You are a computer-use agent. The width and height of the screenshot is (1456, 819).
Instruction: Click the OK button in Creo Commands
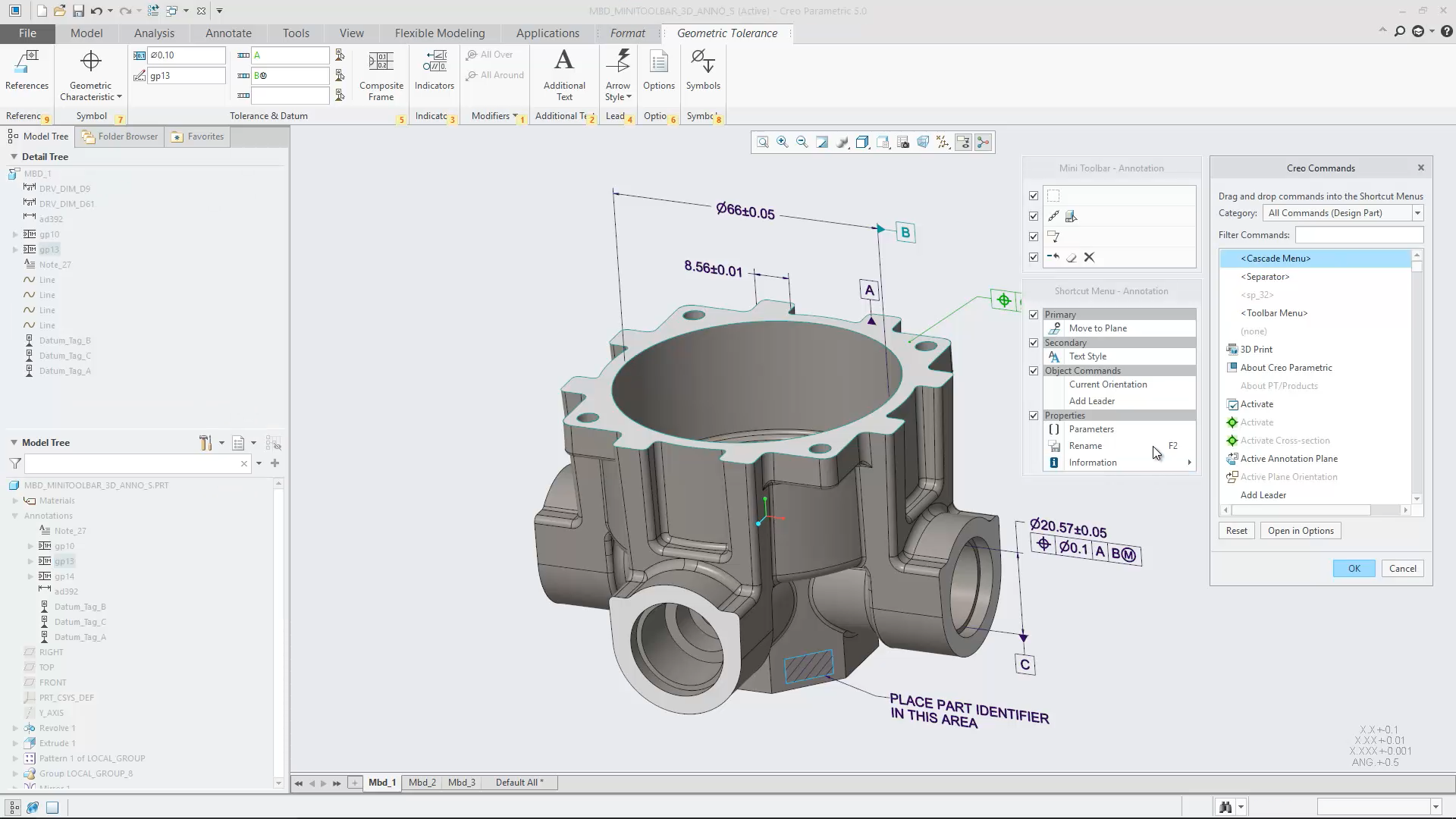click(x=1354, y=569)
